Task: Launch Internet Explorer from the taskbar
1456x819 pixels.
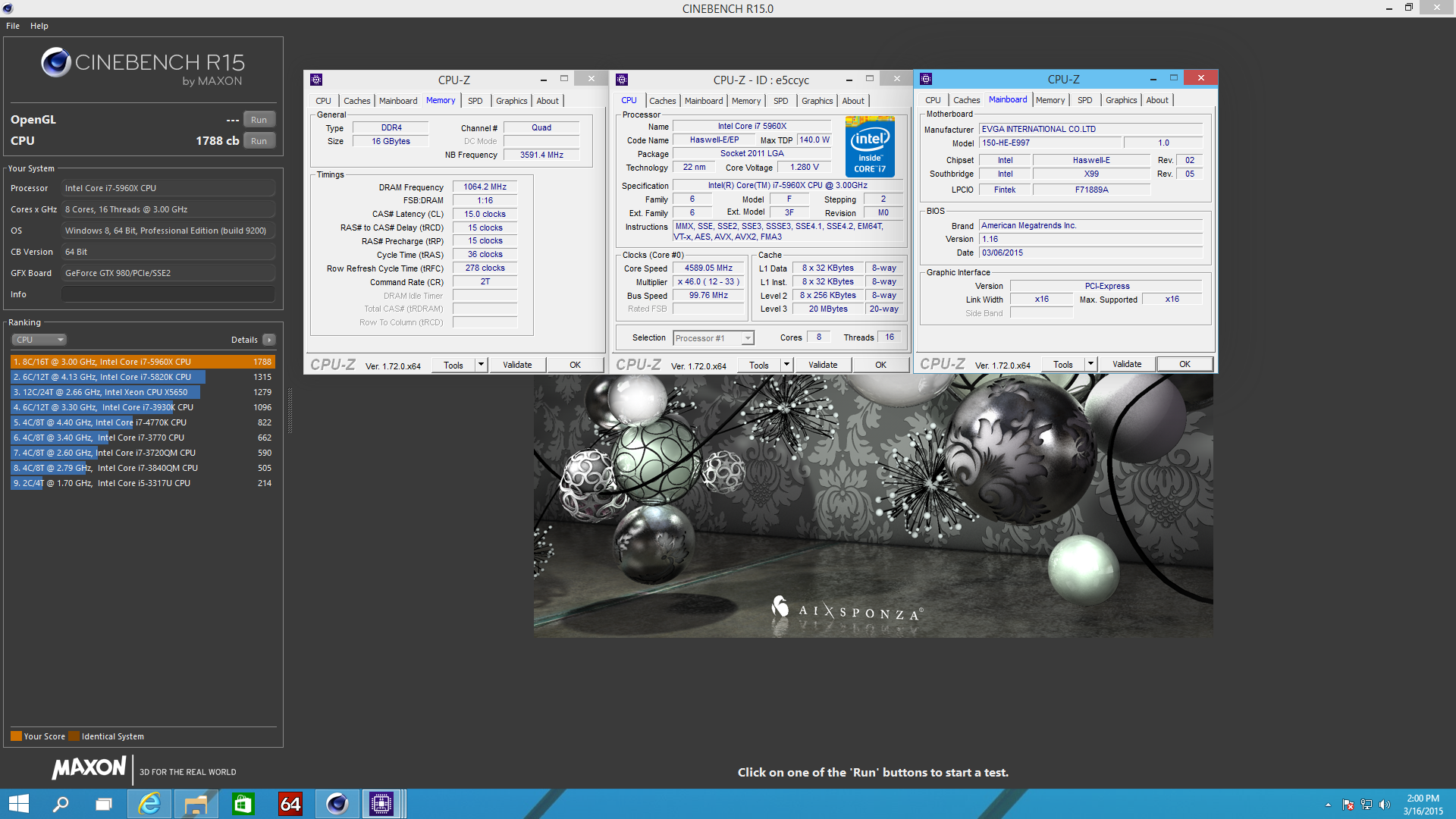Action: click(149, 804)
